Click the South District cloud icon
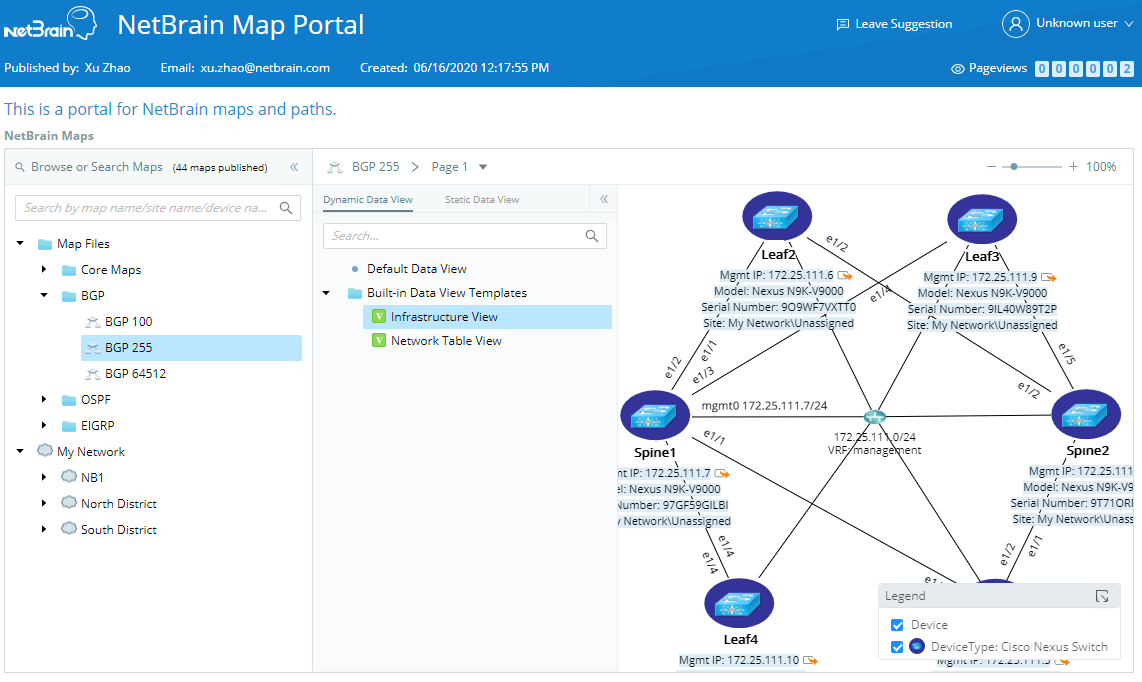 pyautogui.click(x=69, y=528)
